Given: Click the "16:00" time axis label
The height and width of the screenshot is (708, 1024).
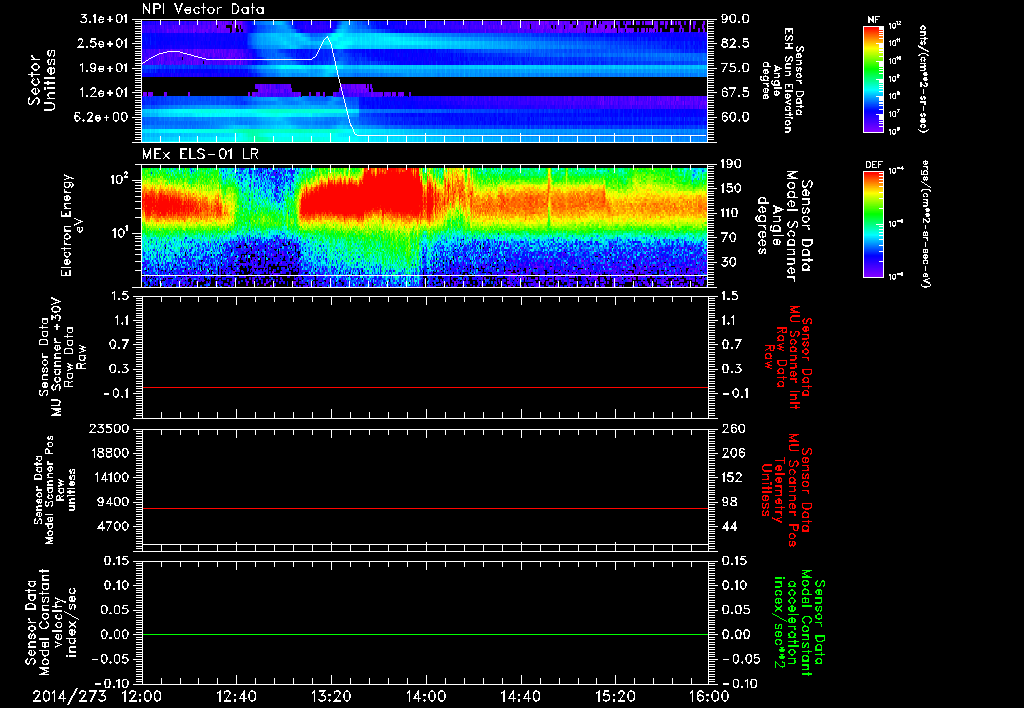Looking at the screenshot, I should point(709,697).
